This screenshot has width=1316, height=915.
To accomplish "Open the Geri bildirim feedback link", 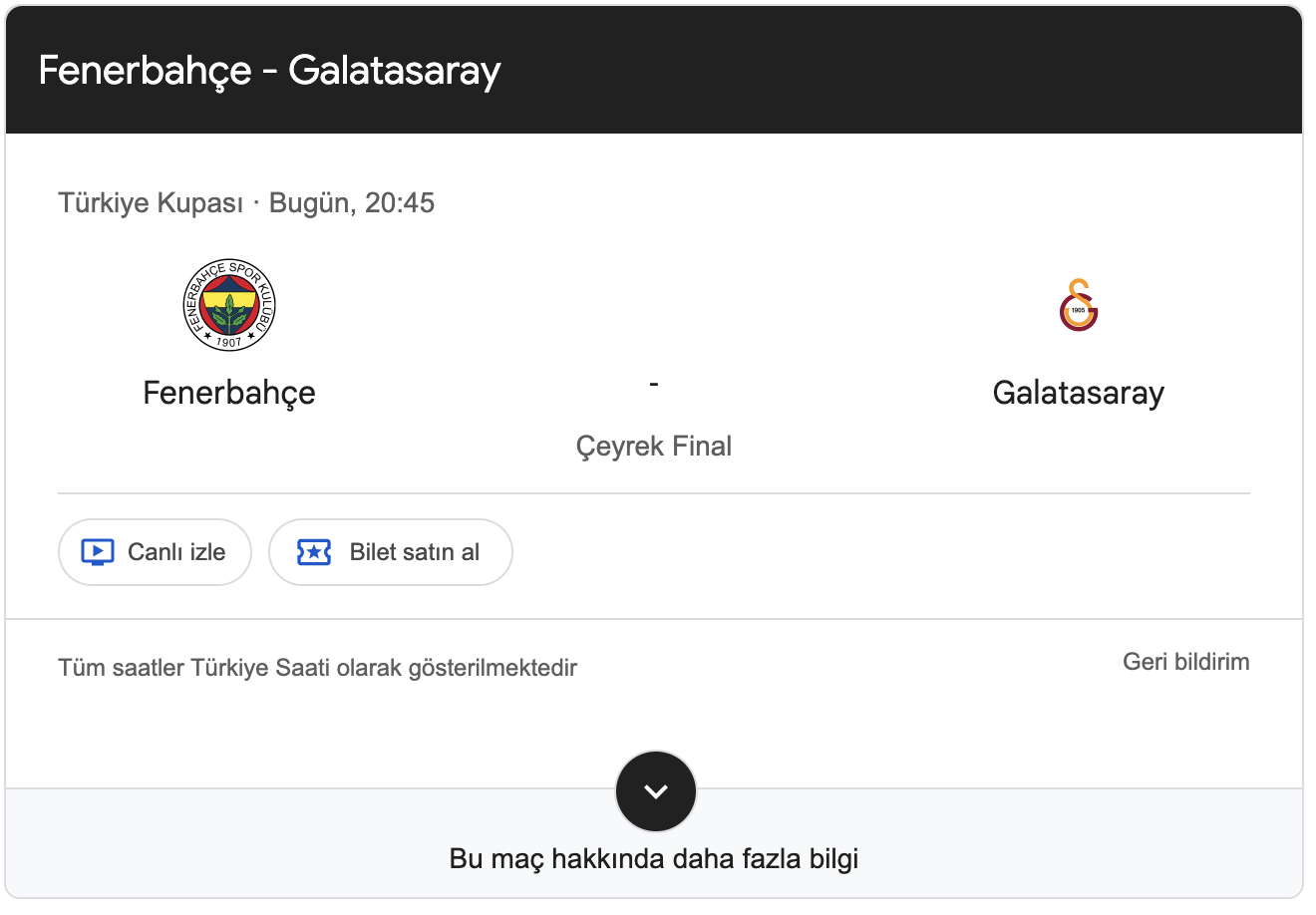I will click(1185, 662).
